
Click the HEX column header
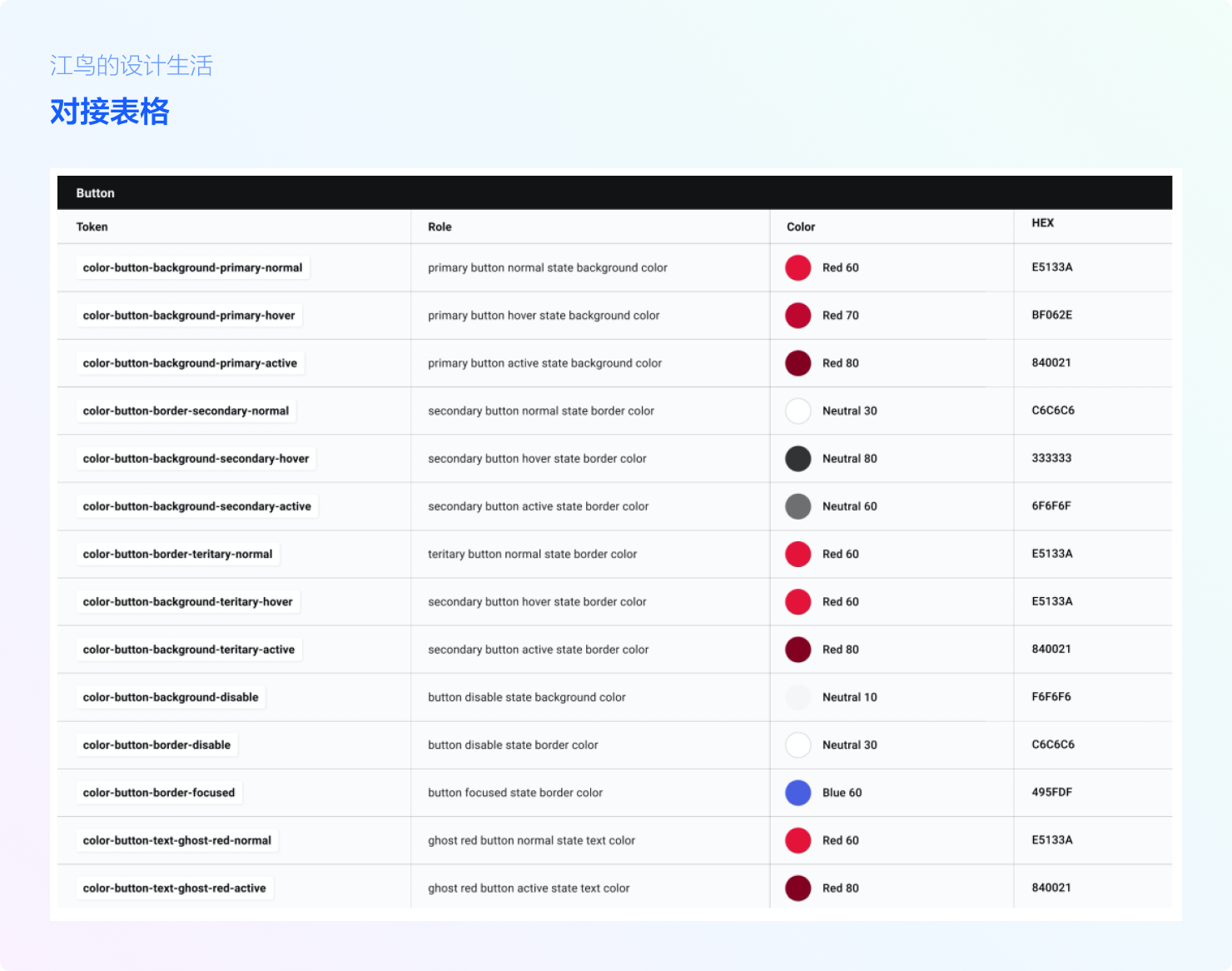coord(1041,223)
